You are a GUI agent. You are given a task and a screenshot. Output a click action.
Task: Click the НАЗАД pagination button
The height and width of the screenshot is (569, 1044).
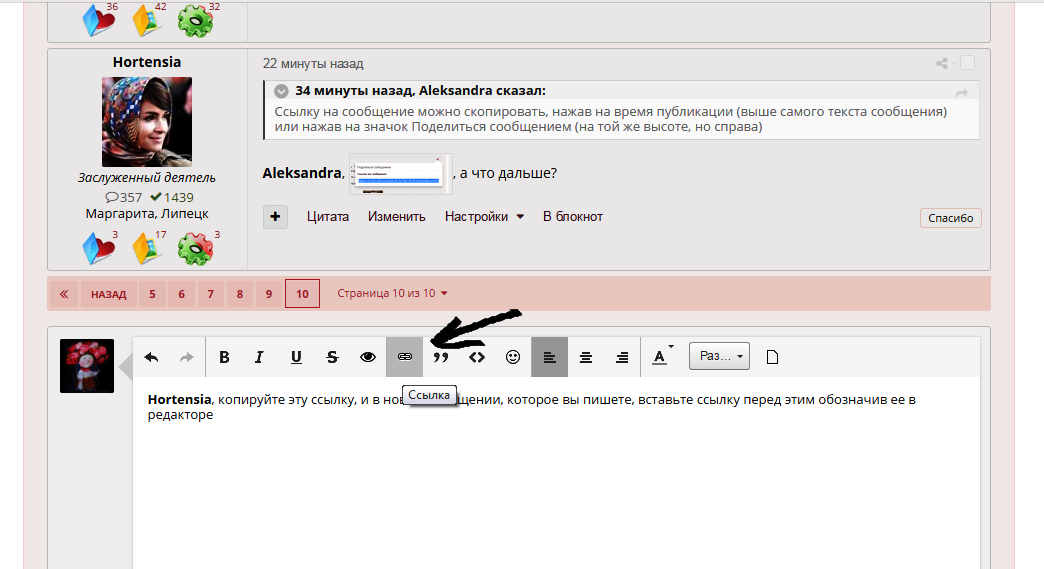[108, 294]
